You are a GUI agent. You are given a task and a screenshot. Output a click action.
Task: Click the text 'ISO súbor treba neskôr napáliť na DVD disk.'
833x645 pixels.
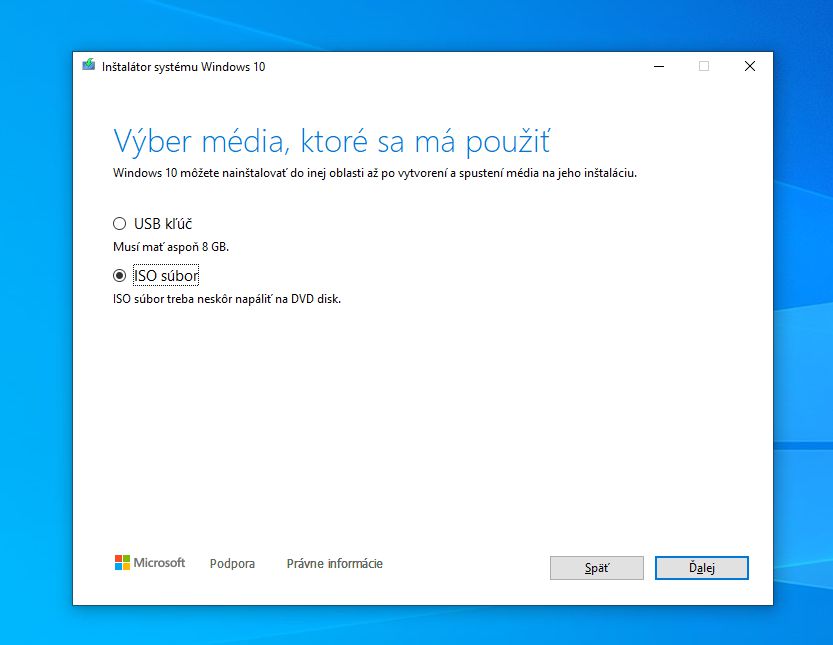pos(227,299)
